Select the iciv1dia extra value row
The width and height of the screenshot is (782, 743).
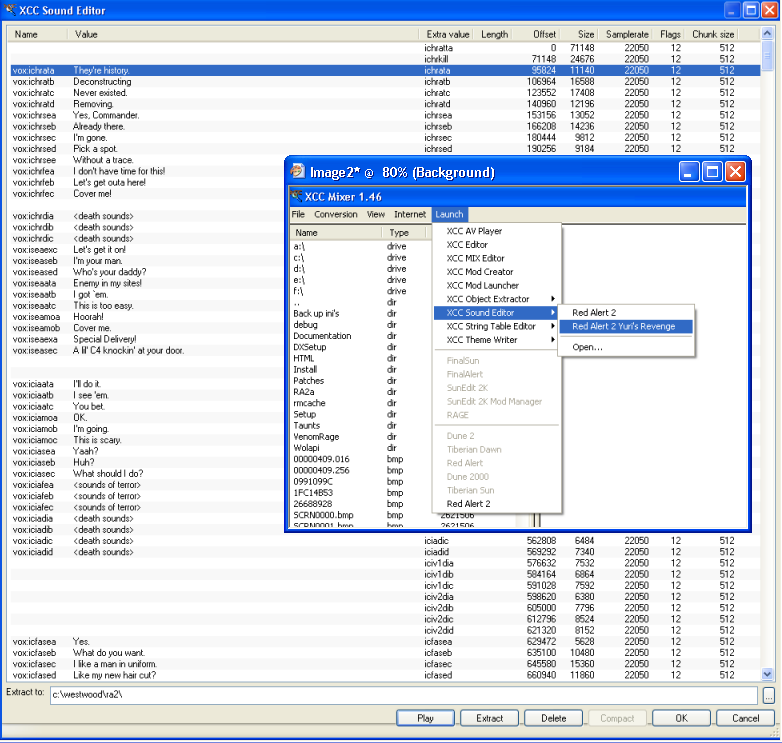click(x=385, y=563)
